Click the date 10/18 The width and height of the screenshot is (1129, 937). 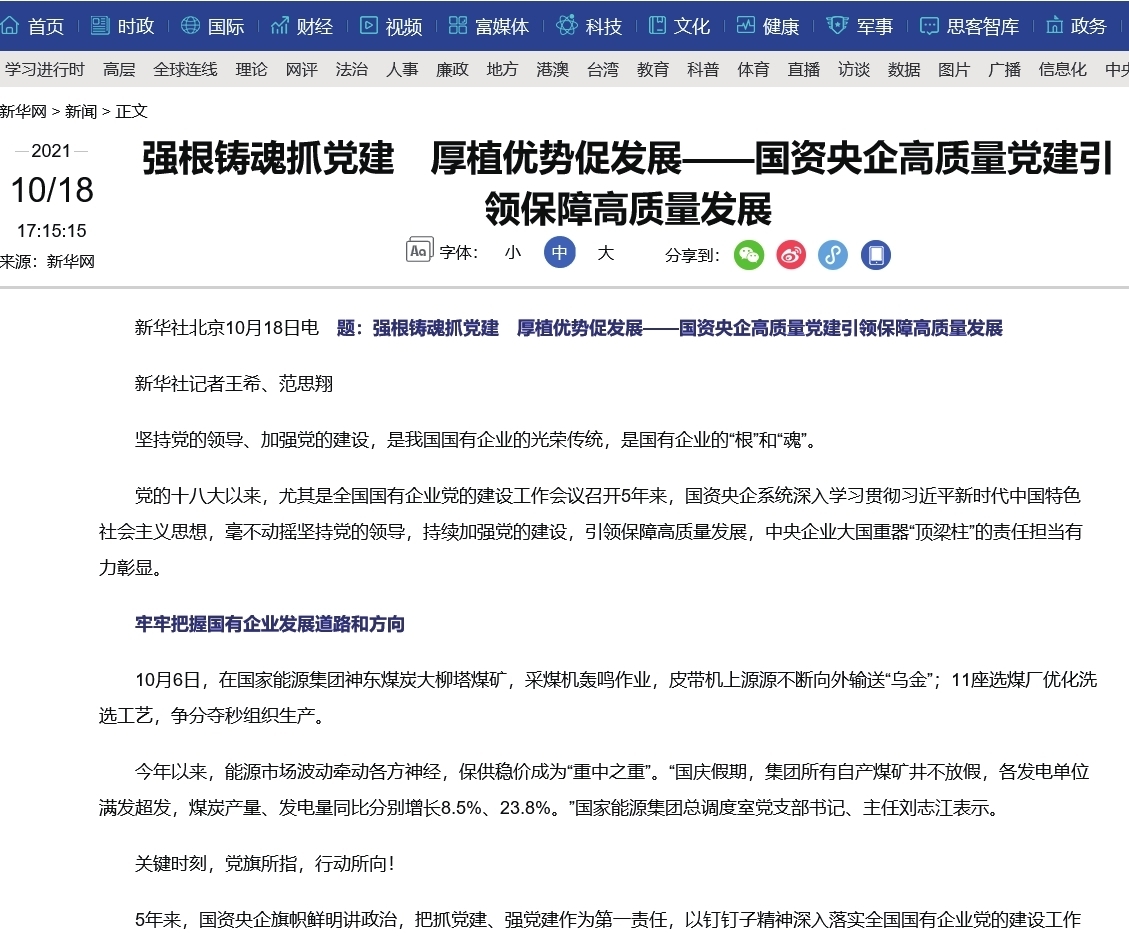(52, 190)
